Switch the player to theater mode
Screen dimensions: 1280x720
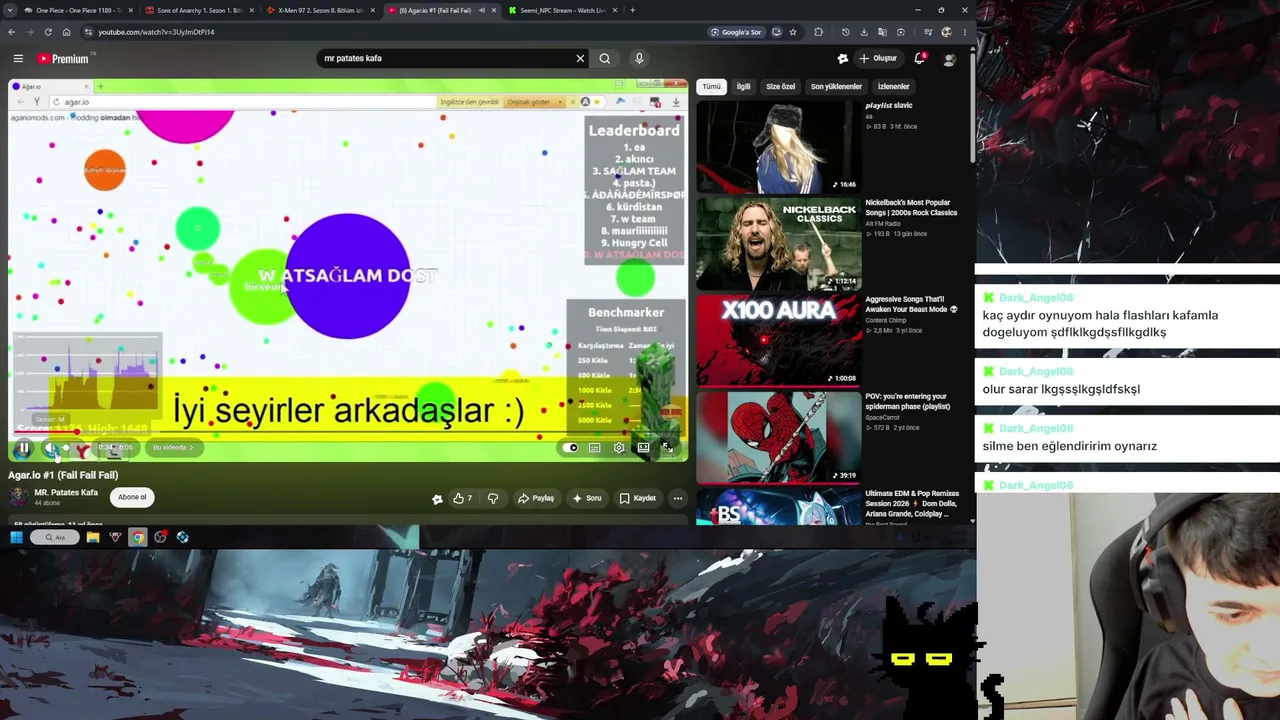pos(644,448)
